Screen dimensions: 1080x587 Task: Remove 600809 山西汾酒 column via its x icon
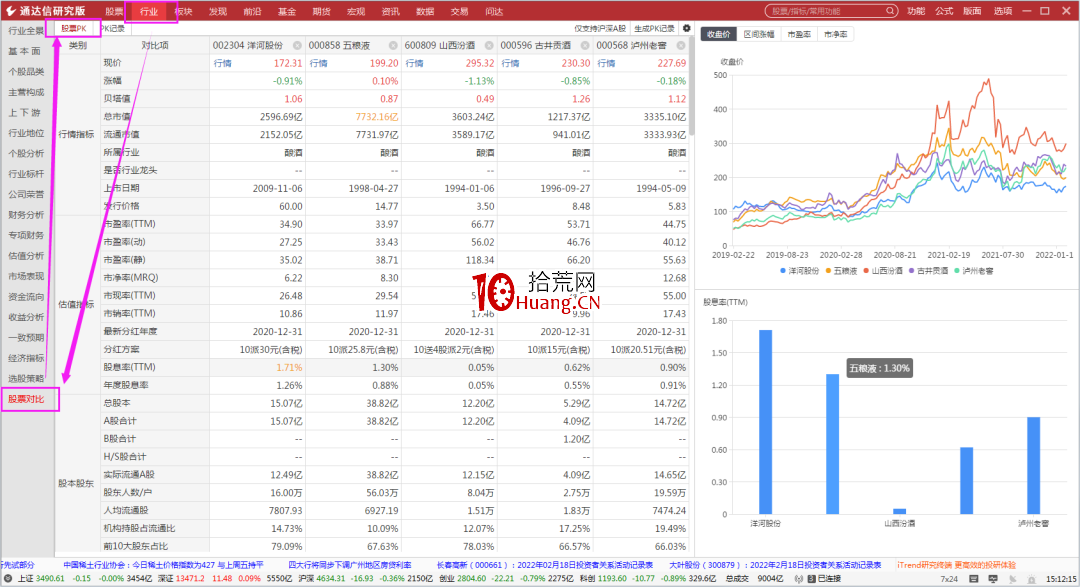(x=488, y=45)
